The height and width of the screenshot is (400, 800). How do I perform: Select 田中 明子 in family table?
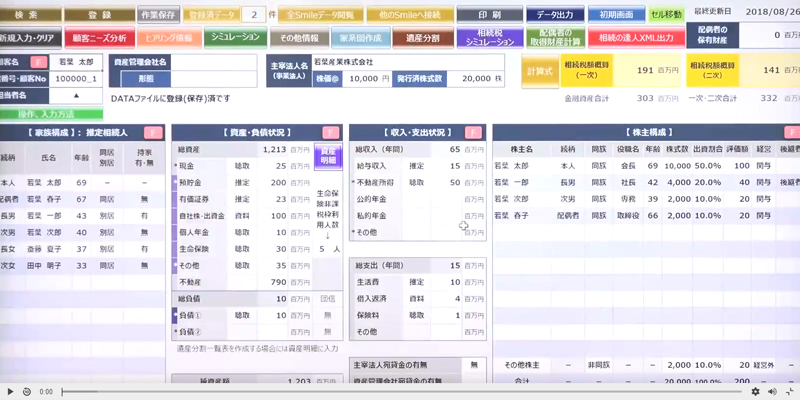[x=44, y=265]
